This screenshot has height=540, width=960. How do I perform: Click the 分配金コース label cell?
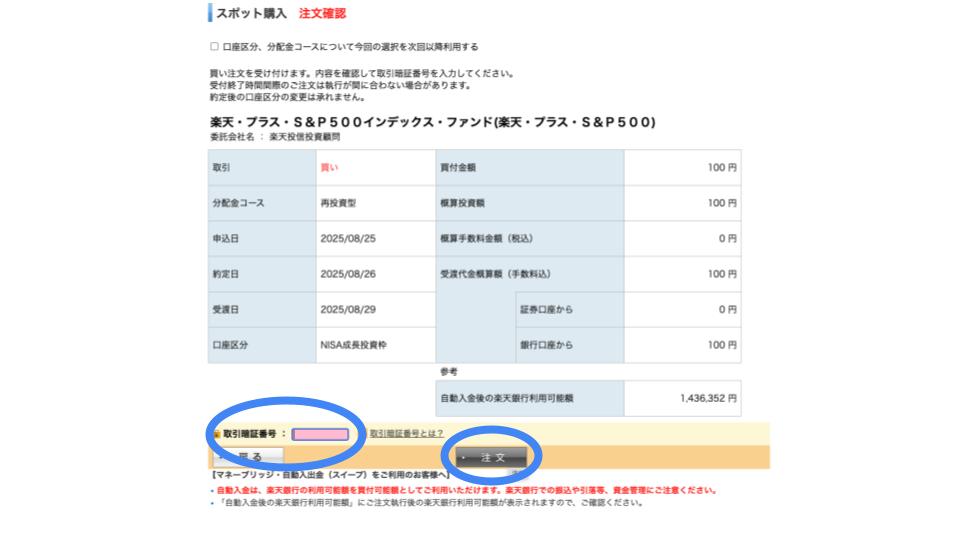262,203
